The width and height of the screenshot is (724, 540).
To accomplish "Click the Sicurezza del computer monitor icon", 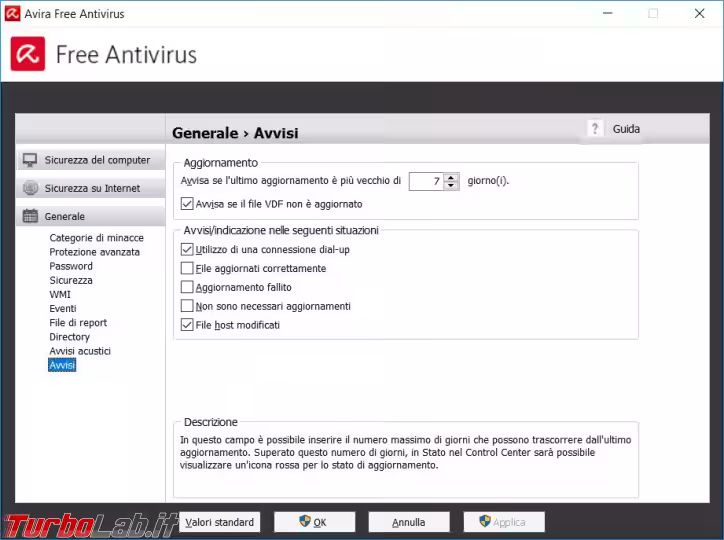I will pyautogui.click(x=30, y=160).
